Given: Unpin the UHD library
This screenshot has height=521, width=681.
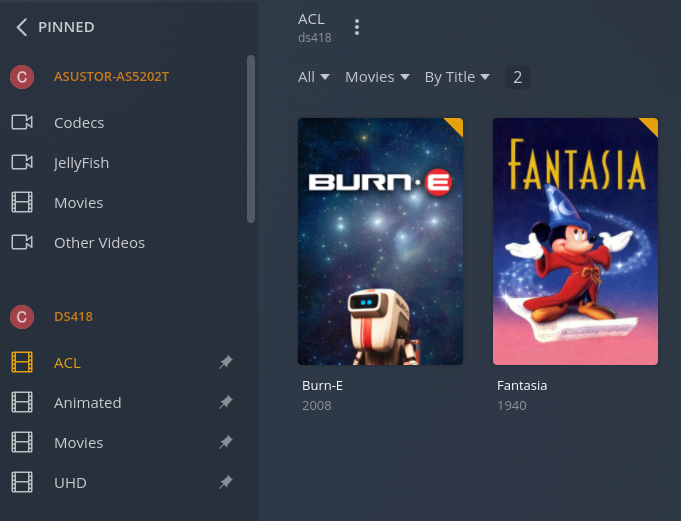Looking at the screenshot, I should point(225,482).
